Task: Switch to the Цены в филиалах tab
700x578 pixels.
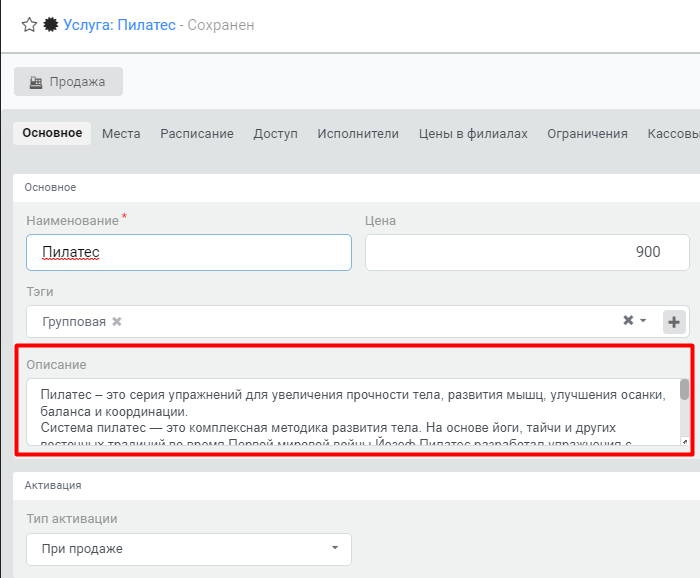Action: click(473, 133)
